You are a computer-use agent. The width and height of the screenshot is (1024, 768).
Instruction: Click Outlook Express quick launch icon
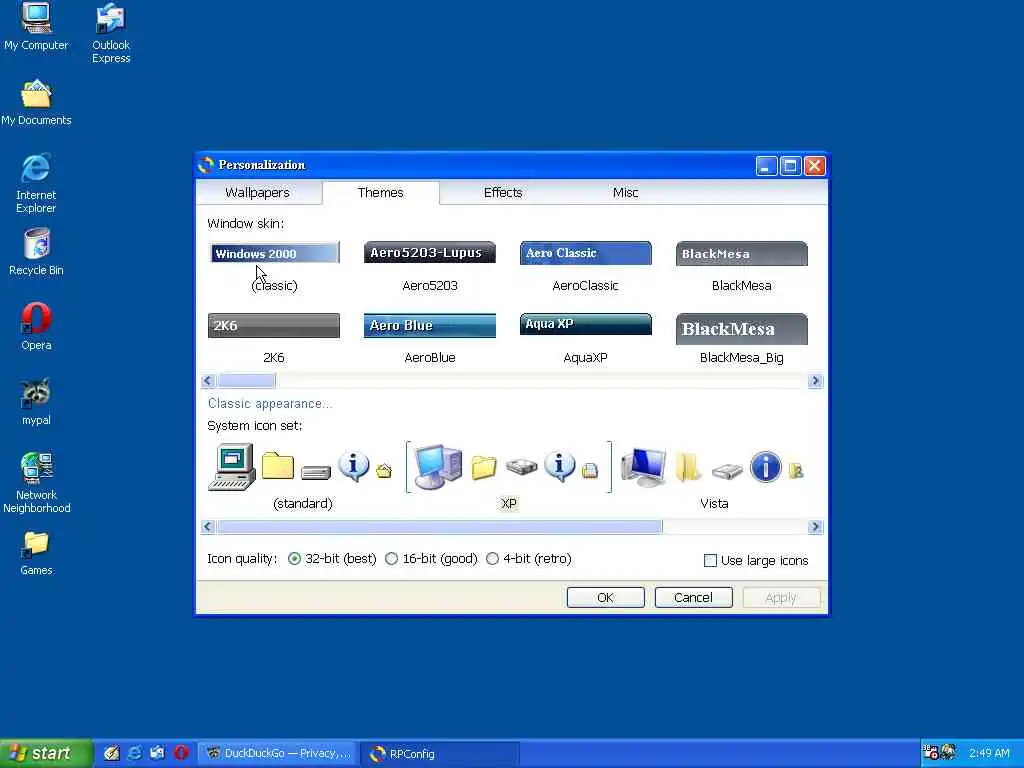click(x=157, y=753)
